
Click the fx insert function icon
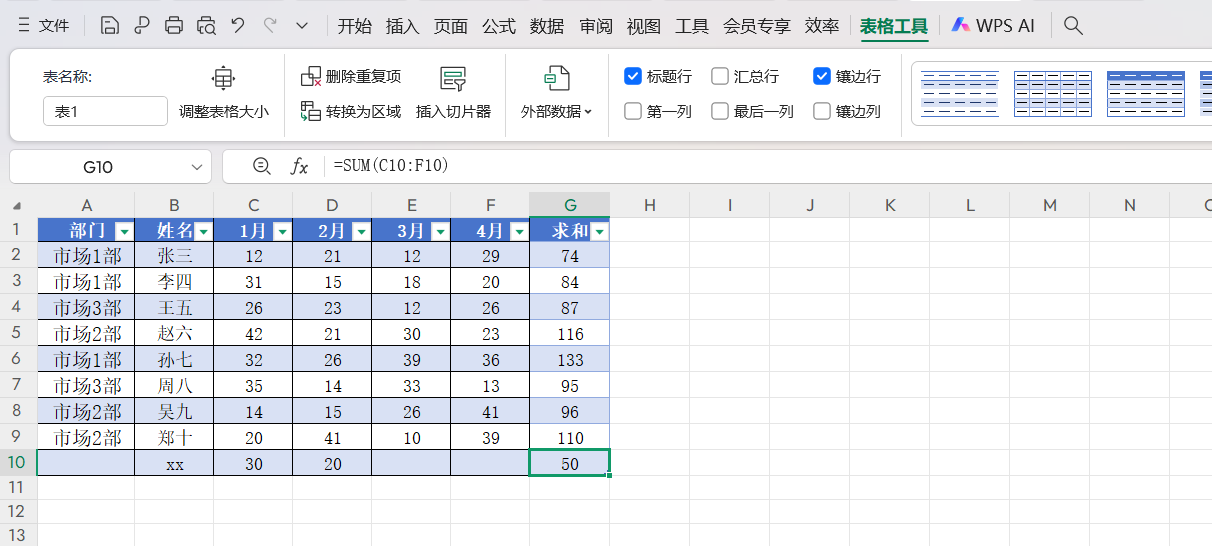click(x=299, y=166)
